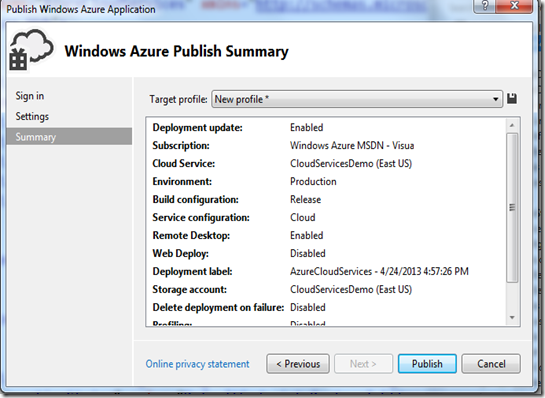Click the Service configuration Cloud value

(303, 218)
